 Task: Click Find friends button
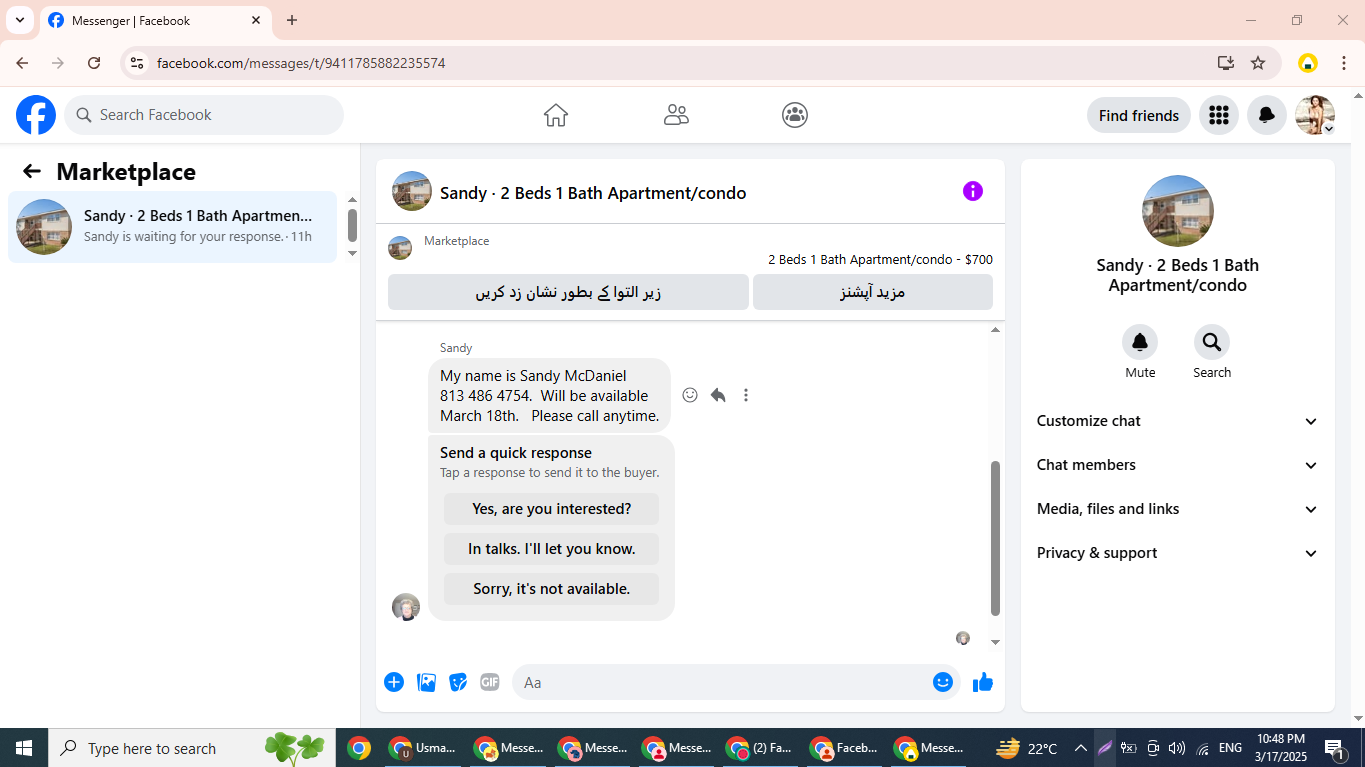point(1139,115)
